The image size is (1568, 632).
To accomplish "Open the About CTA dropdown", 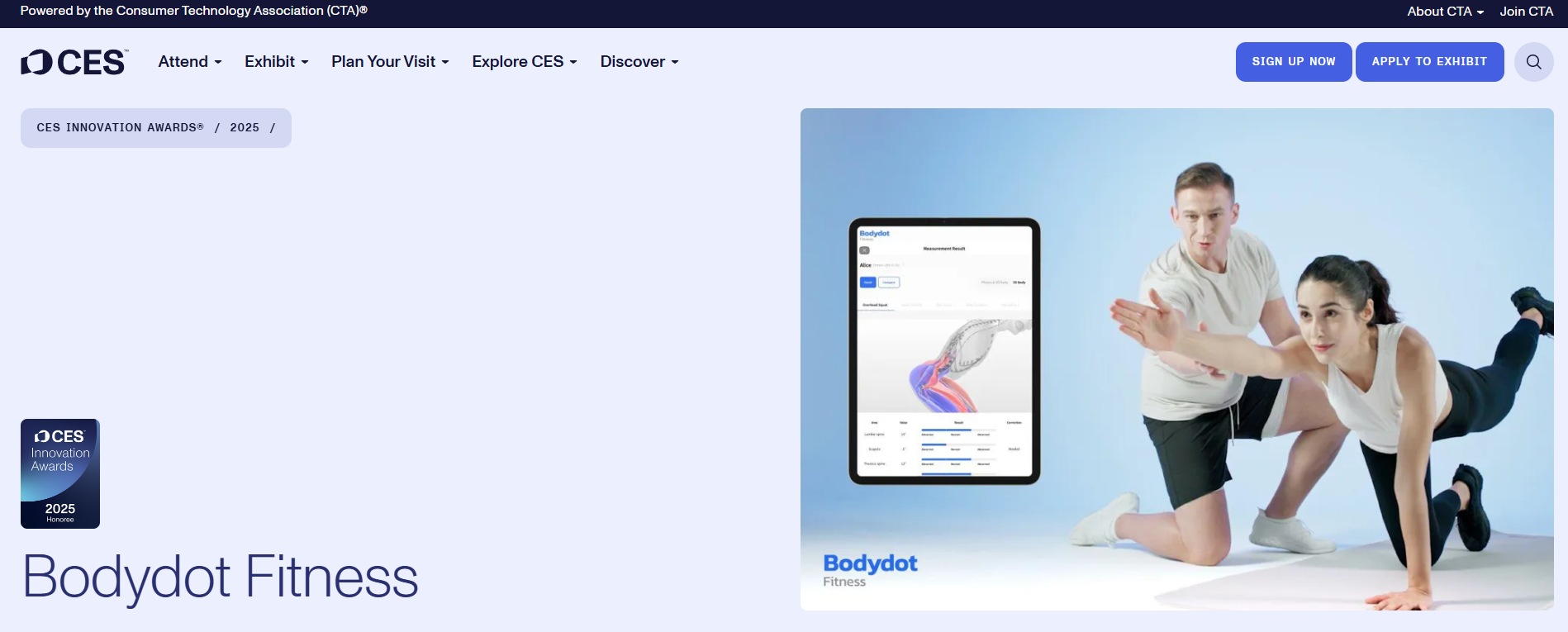I will pos(1446,12).
